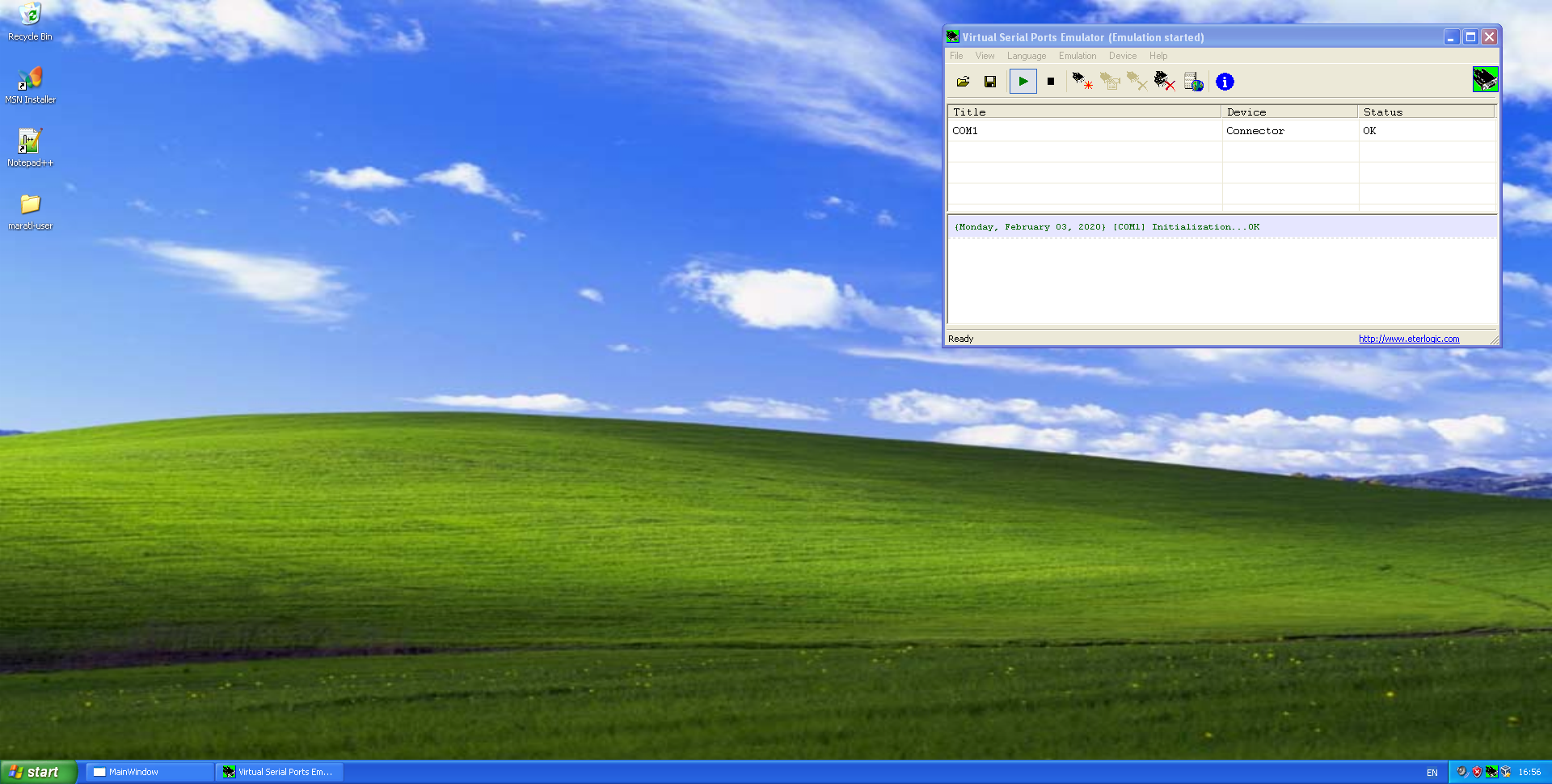Click Virtual Serial Ports Emulator taskbar button
This screenshot has height=784, width=1552.
click(x=280, y=772)
